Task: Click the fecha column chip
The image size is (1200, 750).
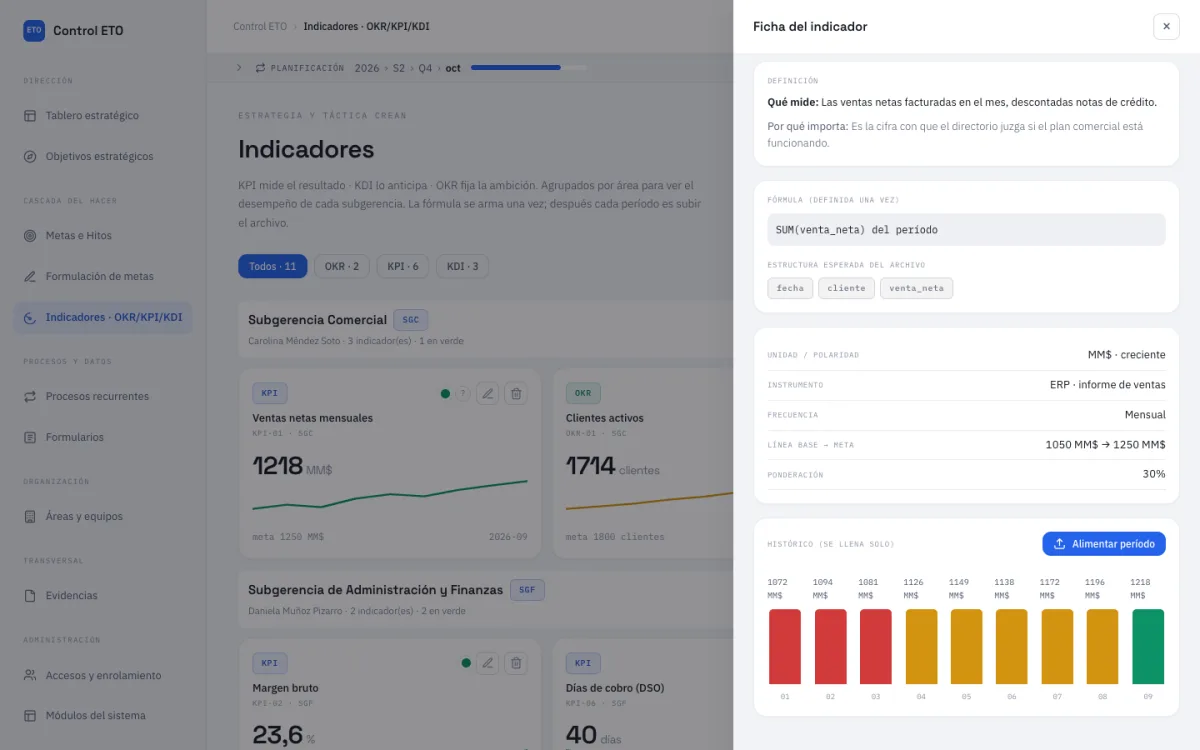Action: click(x=790, y=288)
